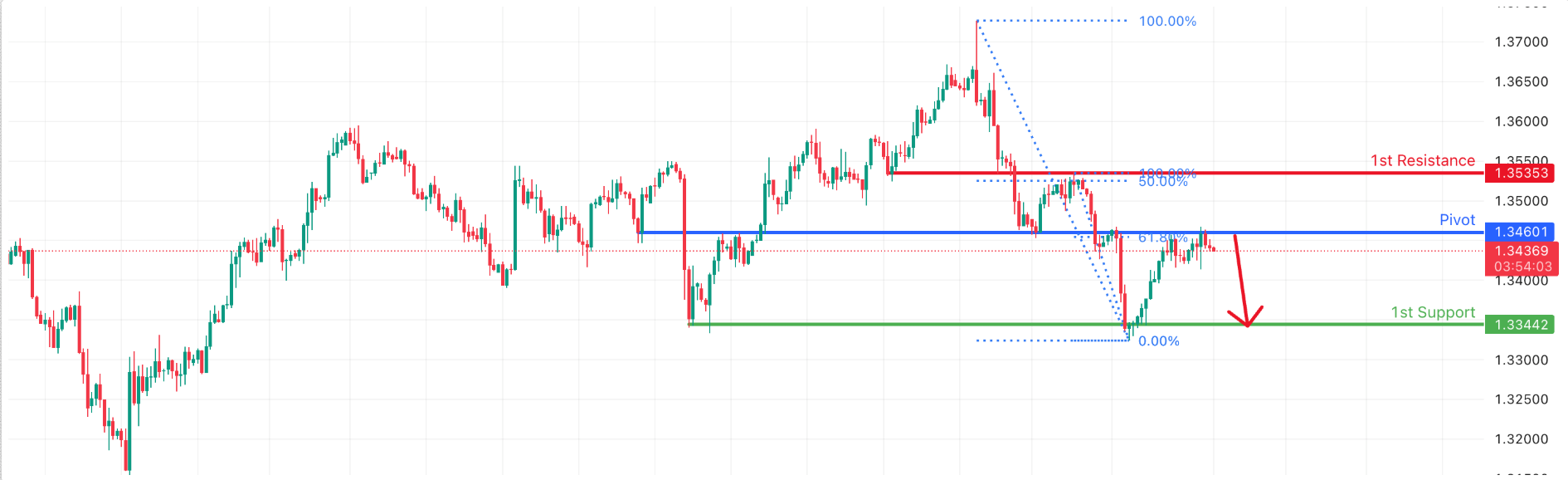Click the 50.00% Fibonacci level label

(x=1162, y=182)
